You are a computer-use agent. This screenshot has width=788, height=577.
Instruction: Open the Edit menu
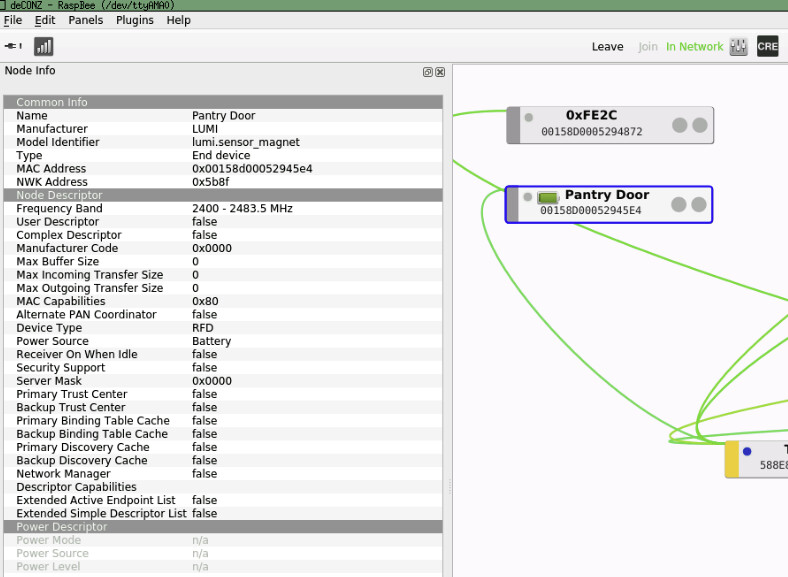coord(45,20)
